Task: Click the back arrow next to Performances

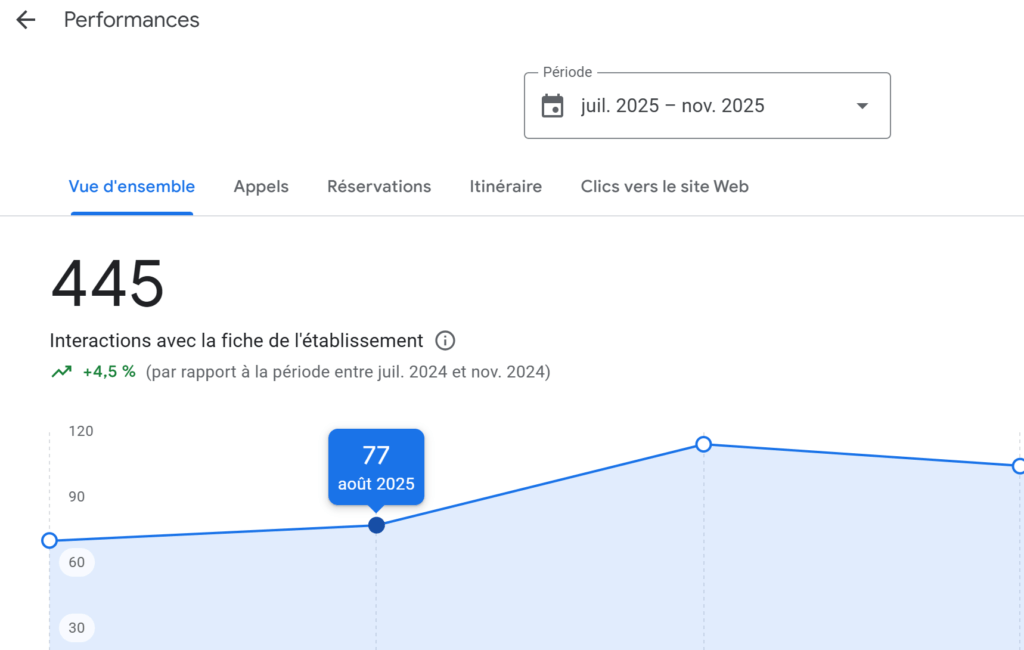Action: click(25, 19)
